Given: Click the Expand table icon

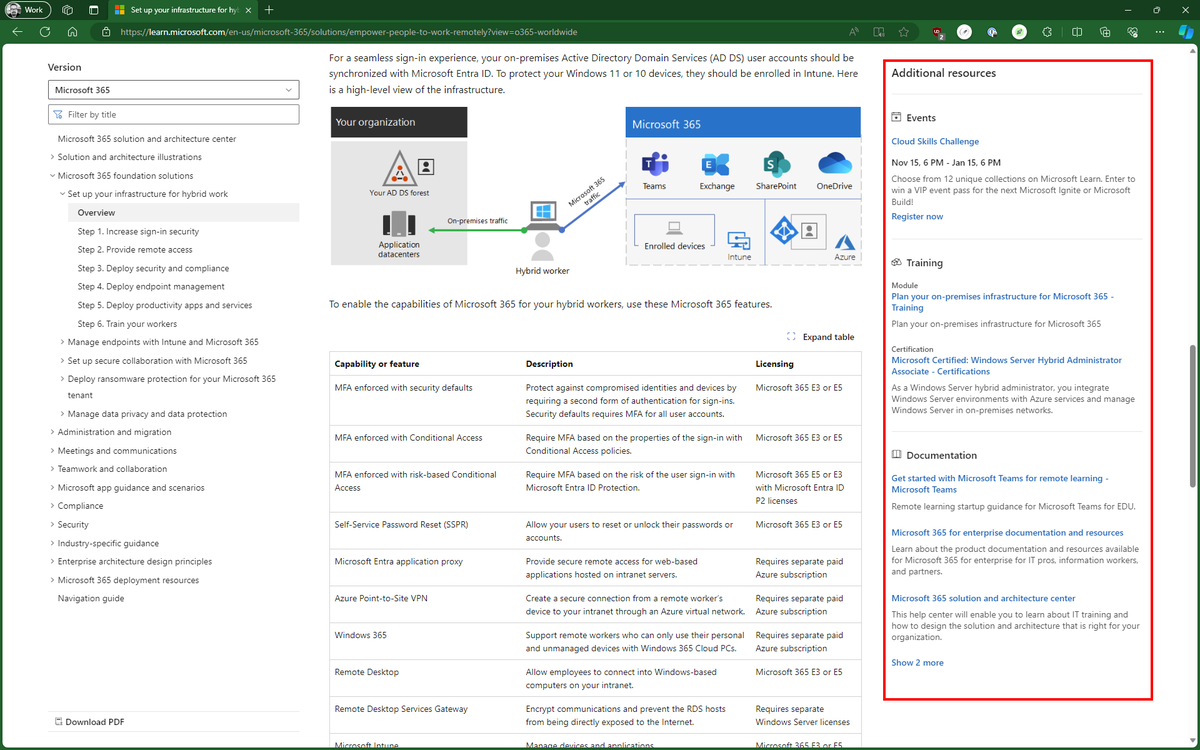Looking at the screenshot, I should pyautogui.click(x=791, y=337).
